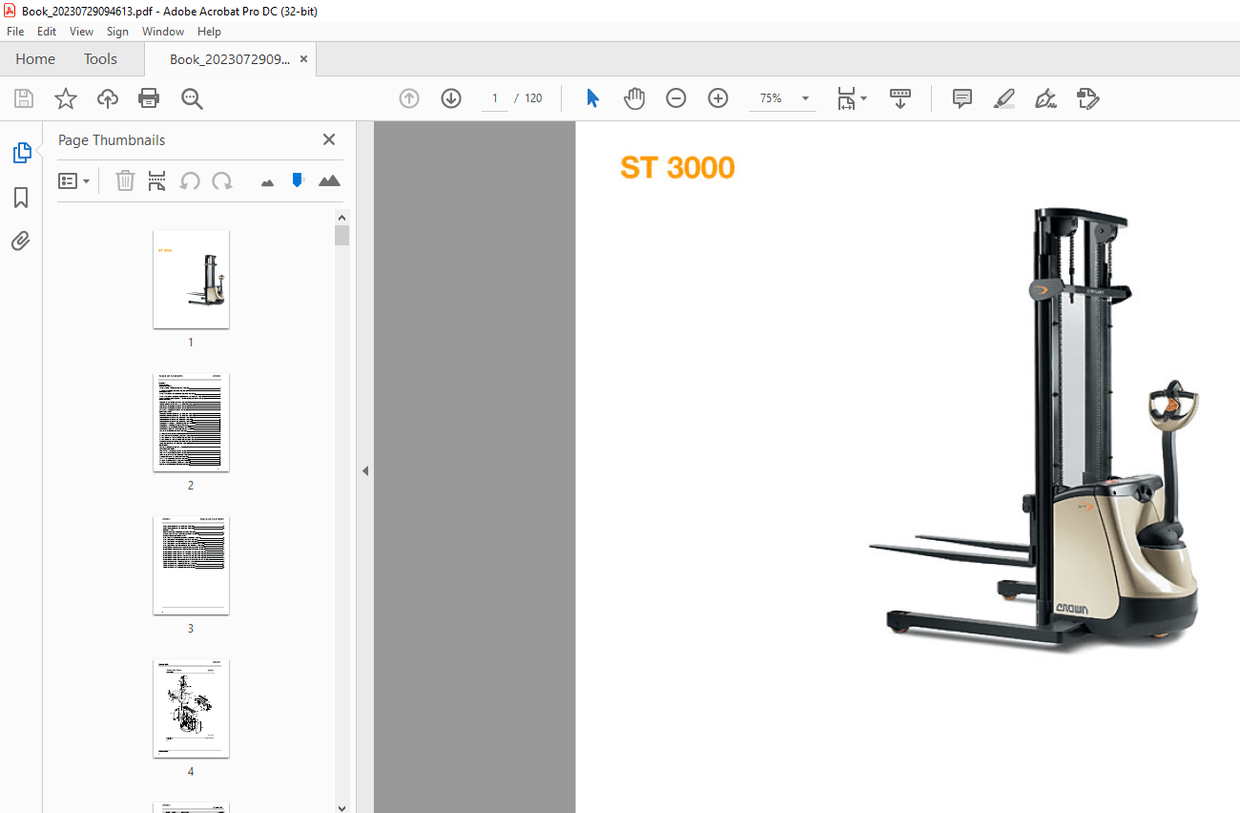1240x813 pixels.
Task: Toggle the Selection tool on
Action: (592, 98)
